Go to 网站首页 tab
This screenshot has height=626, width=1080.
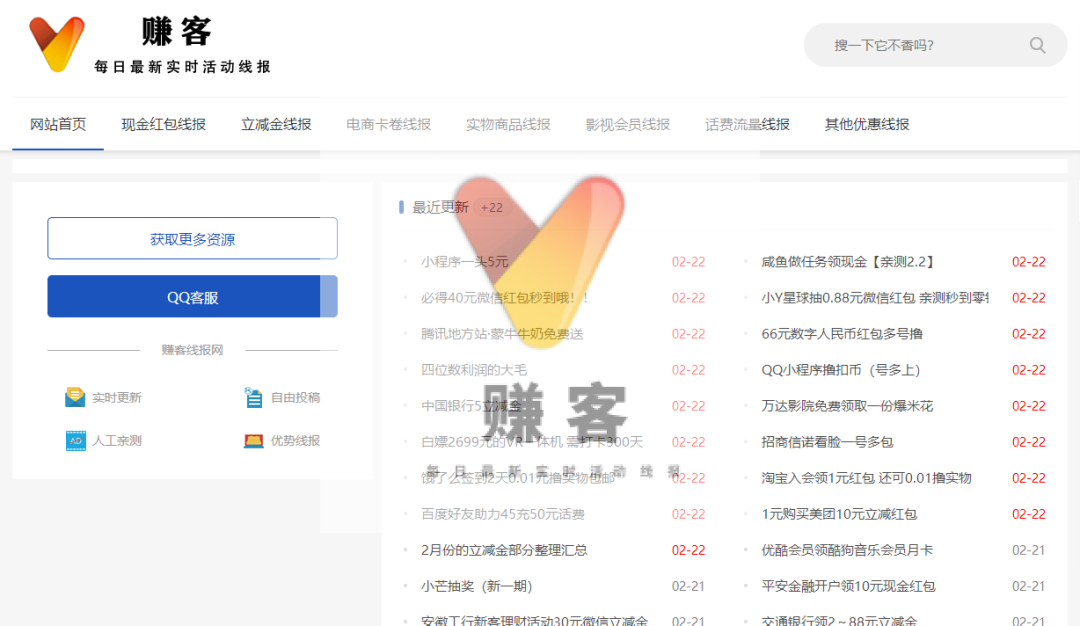click(58, 125)
